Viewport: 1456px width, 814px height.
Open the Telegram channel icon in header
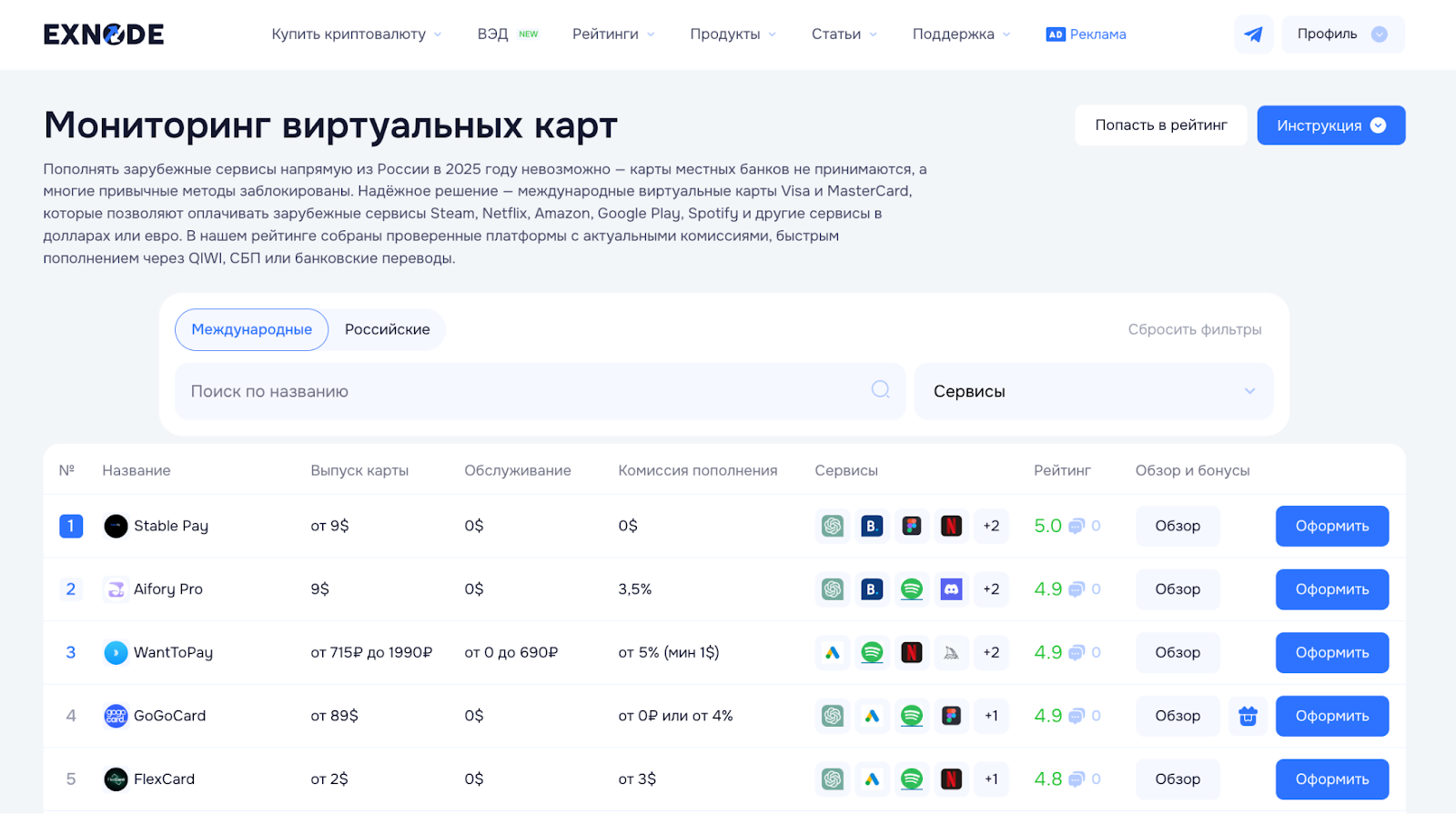click(1253, 35)
